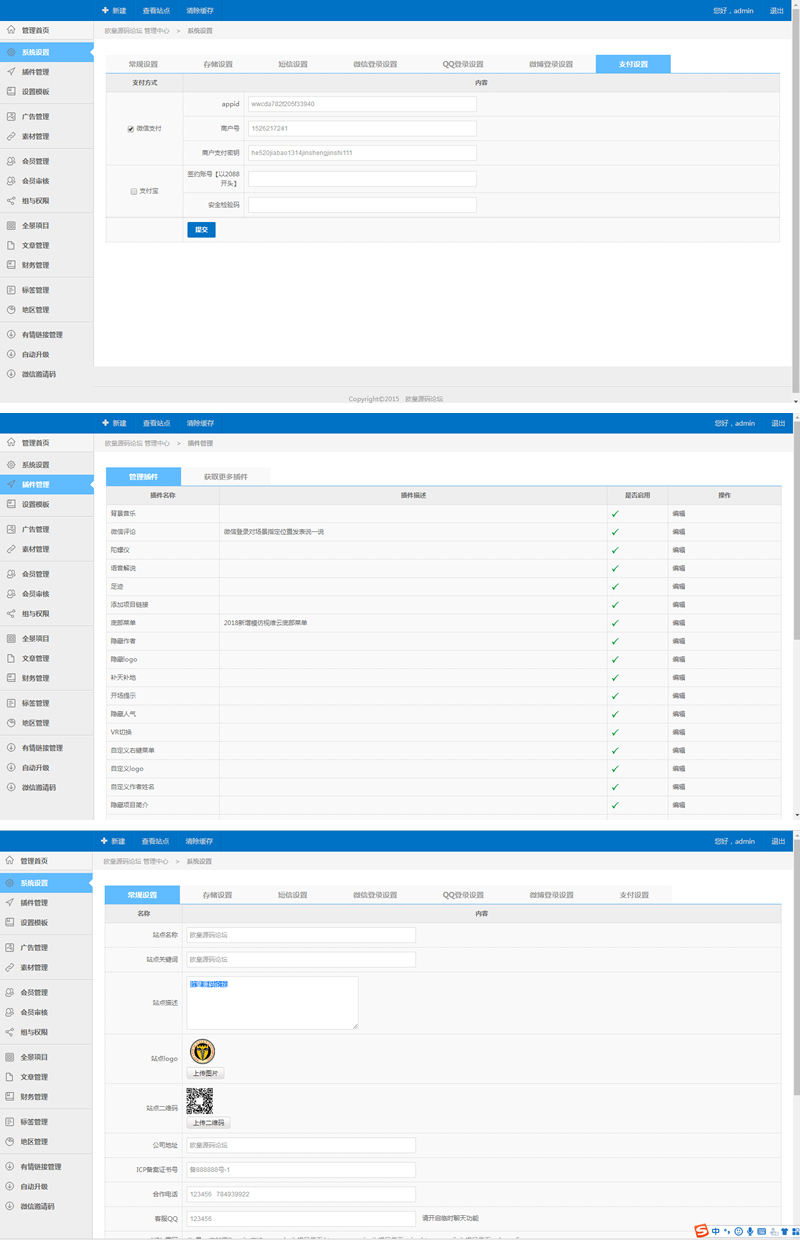Image resolution: width=800 pixels, height=1256 pixels.
Task: Uncheck the 微信支付 checkbox
Action: (131, 129)
